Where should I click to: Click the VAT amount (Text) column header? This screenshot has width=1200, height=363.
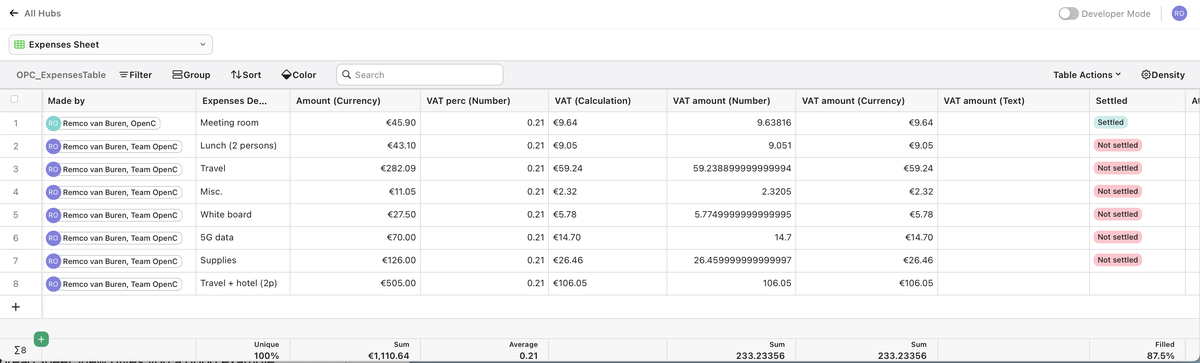point(1013,100)
